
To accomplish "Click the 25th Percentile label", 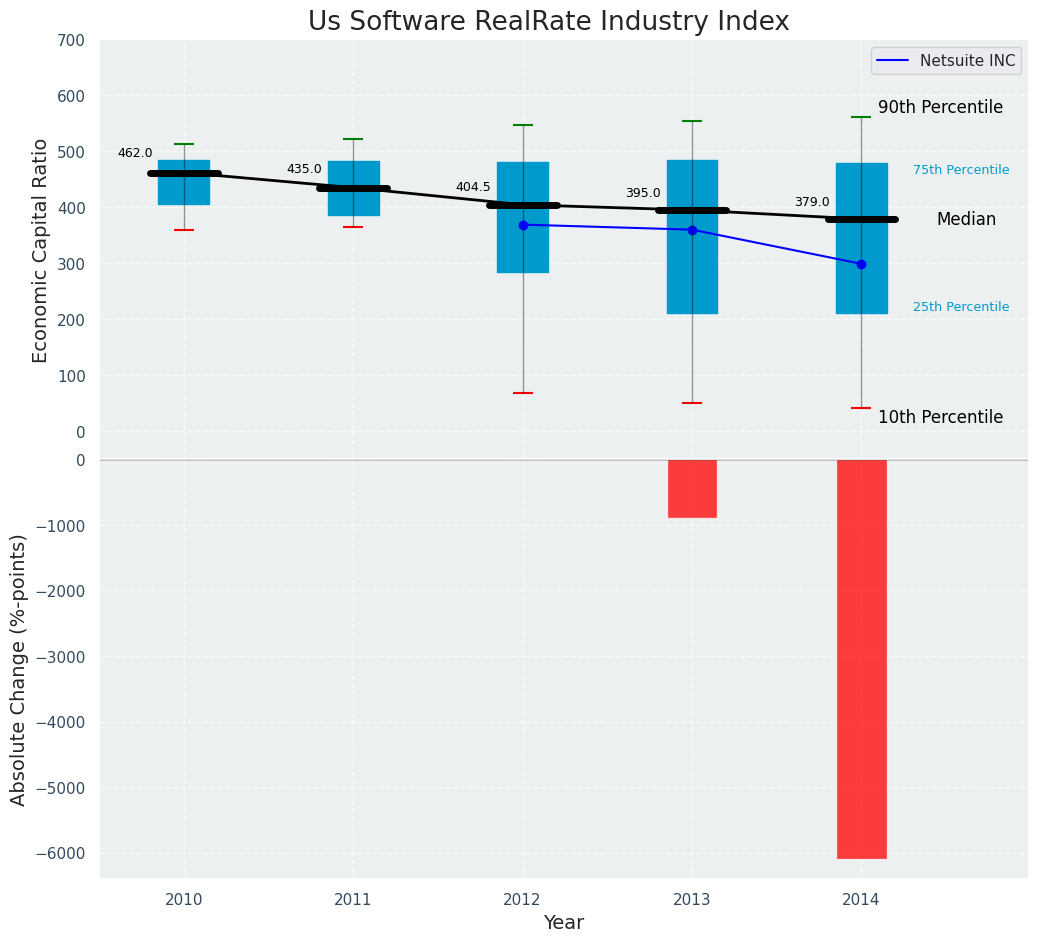I will click(961, 307).
